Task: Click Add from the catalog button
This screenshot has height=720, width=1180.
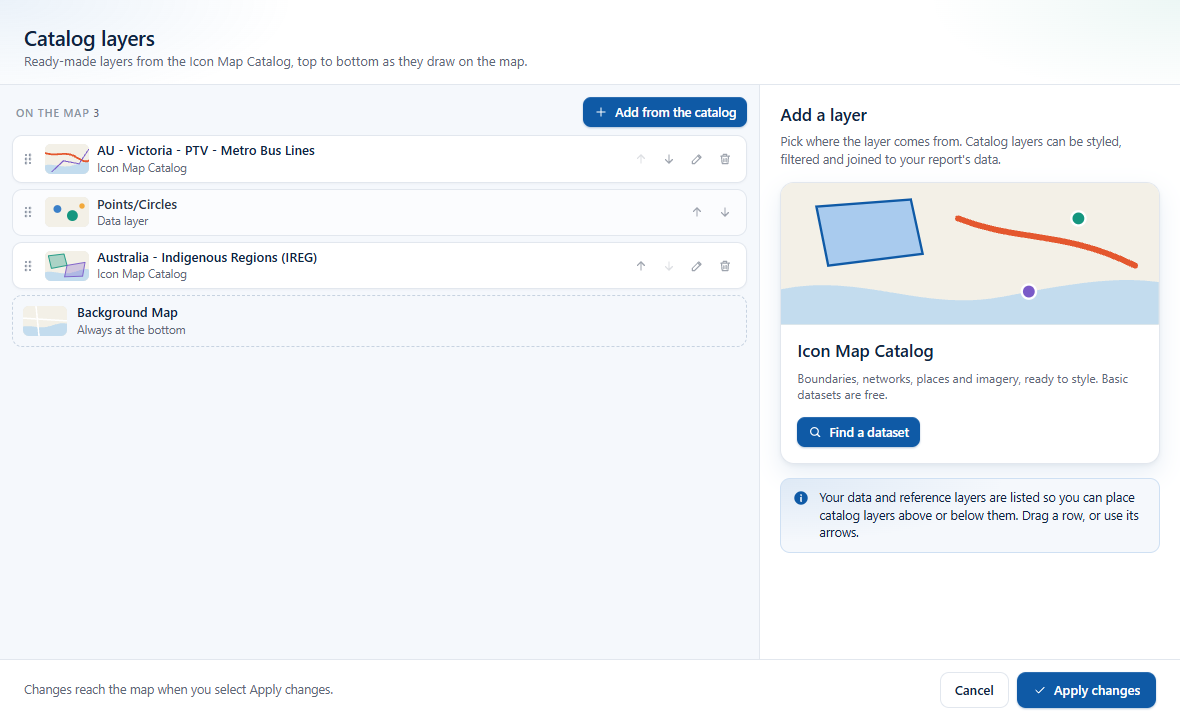Action: click(x=665, y=112)
